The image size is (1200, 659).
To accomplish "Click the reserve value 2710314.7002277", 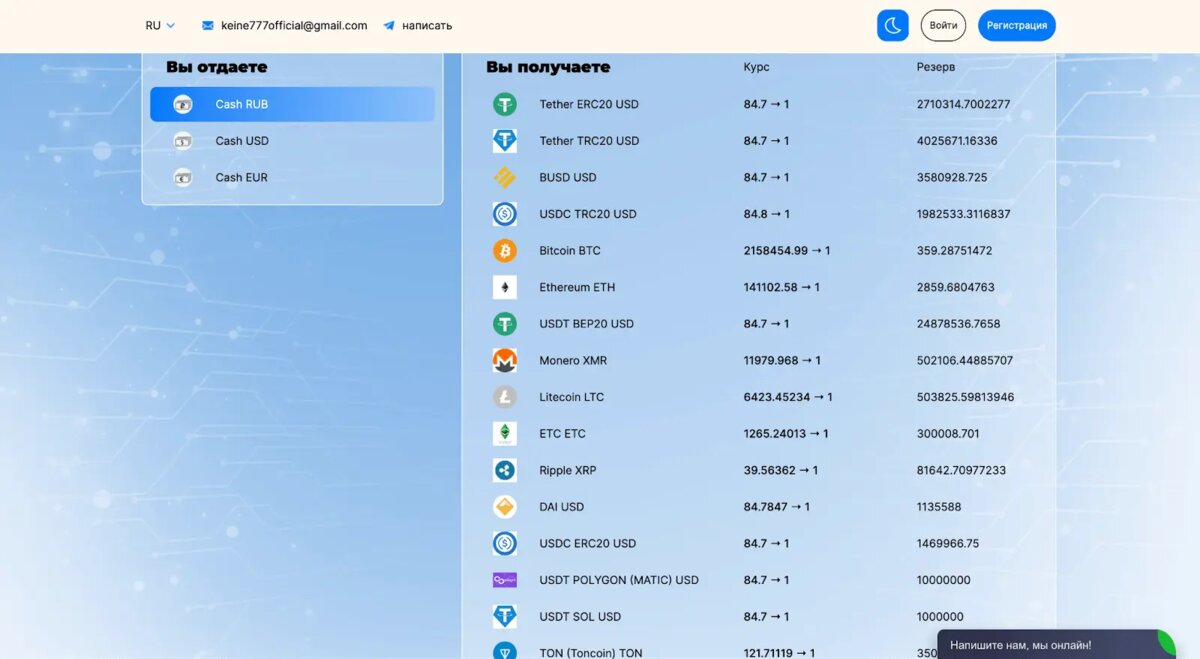I will [x=963, y=104].
